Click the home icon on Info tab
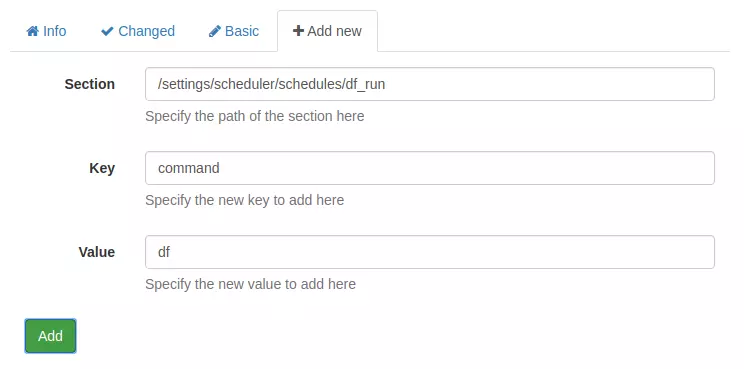This screenshot has width=744, height=369. 32,31
